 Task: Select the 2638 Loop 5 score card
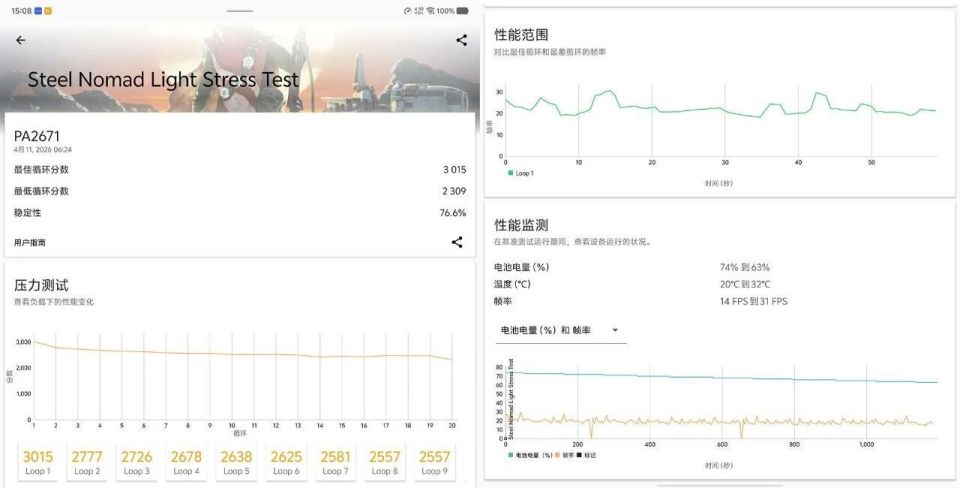(x=236, y=462)
